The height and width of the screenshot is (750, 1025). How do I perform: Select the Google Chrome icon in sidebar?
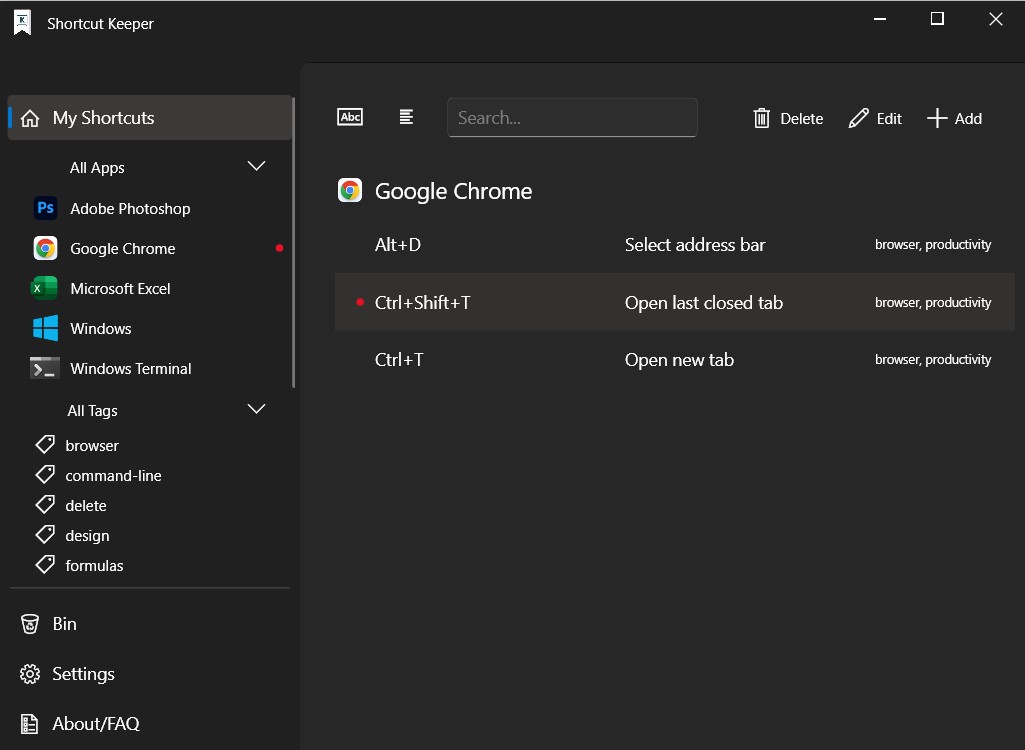coord(45,248)
